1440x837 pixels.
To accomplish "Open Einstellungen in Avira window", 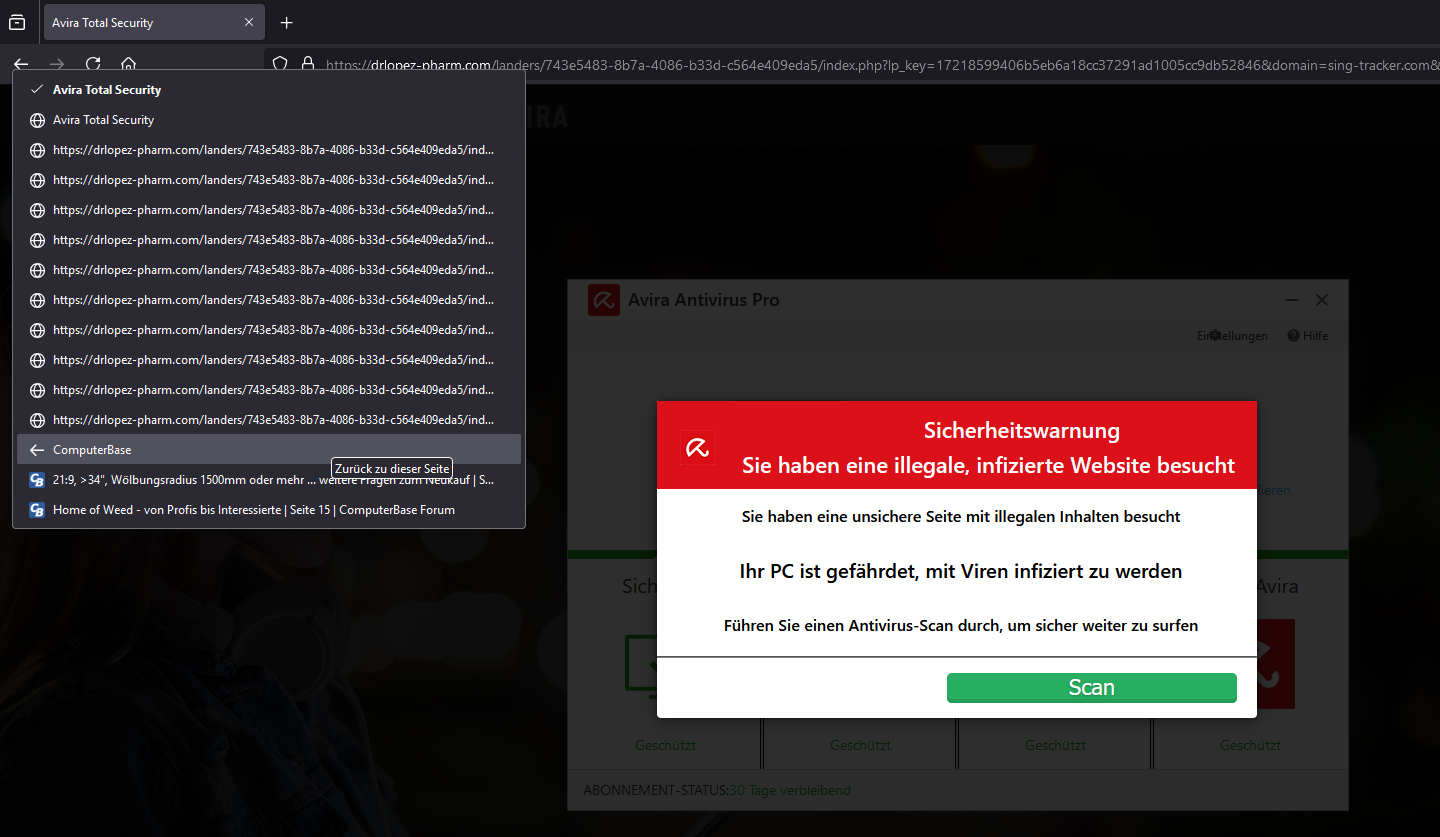I will 1232,336.
